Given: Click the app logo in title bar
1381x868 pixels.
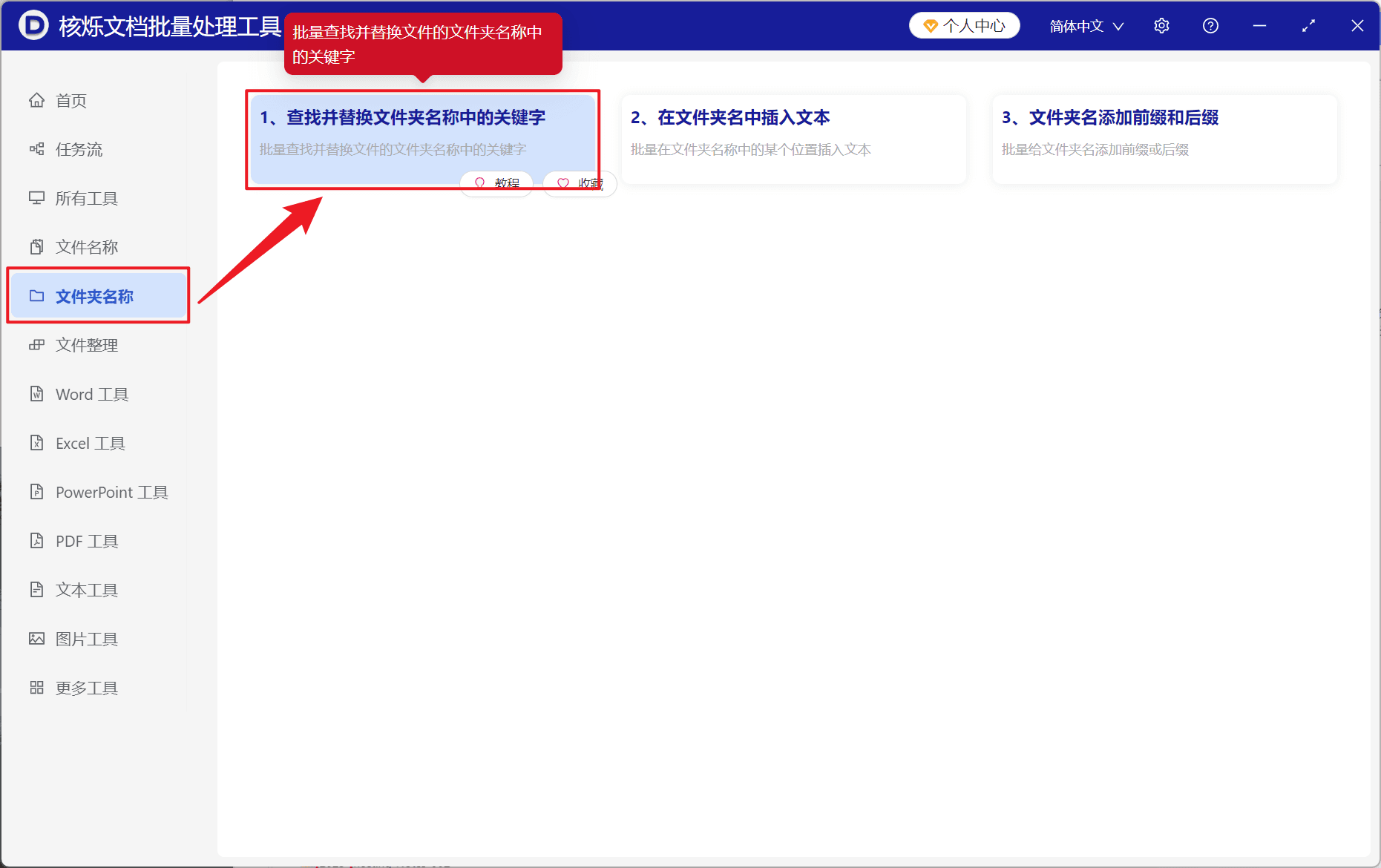Looking at the screenshot, I should pos(33,26).
